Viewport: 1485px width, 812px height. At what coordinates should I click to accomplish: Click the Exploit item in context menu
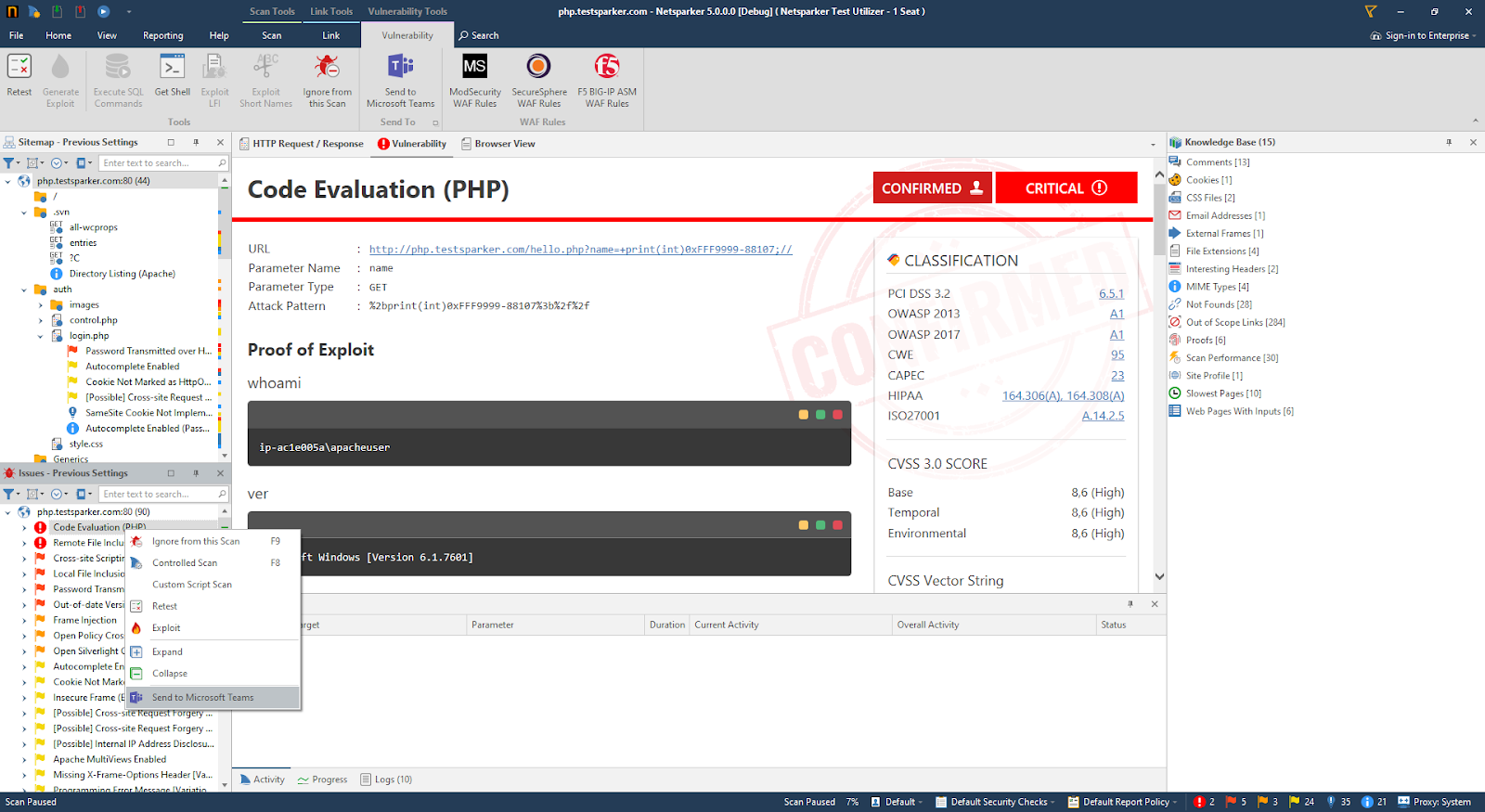point(167,628)
